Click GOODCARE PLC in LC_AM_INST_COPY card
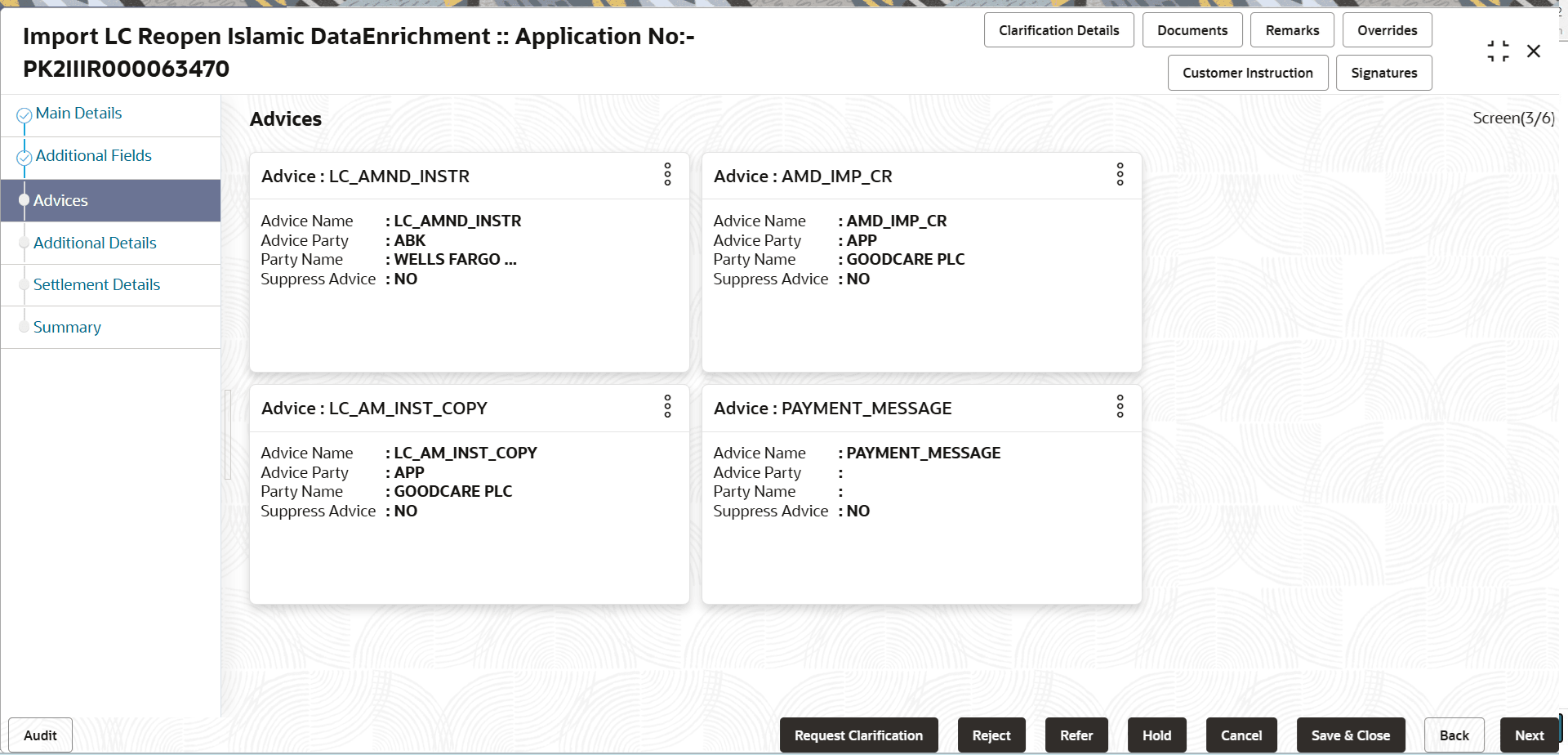Viewport: 1568px width, 755px height. (x=453, y=492)
